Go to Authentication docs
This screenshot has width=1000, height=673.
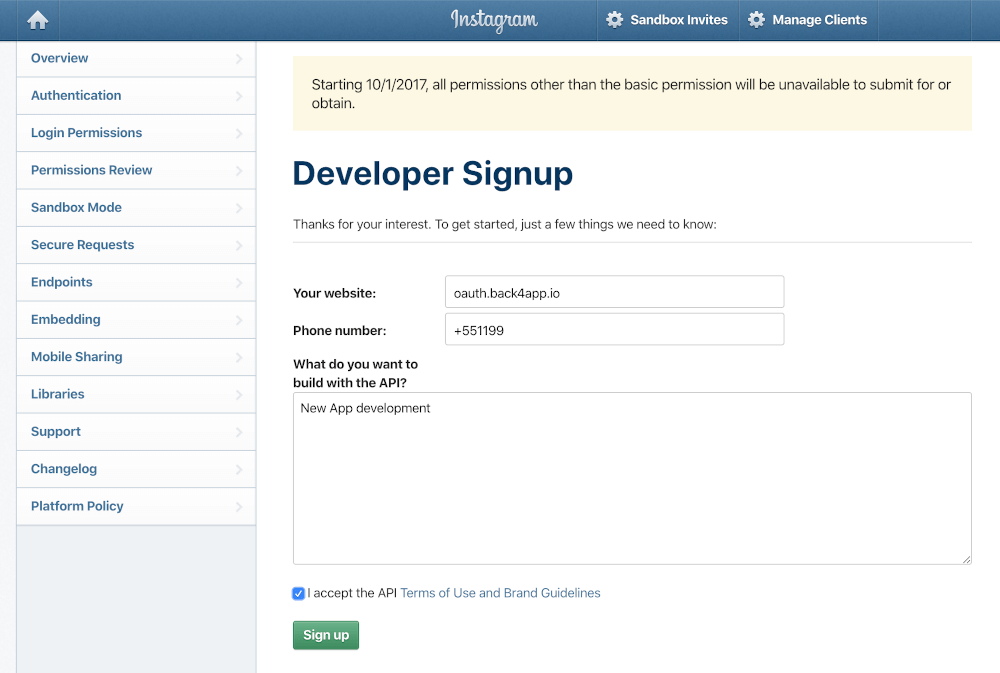point(136,96)
